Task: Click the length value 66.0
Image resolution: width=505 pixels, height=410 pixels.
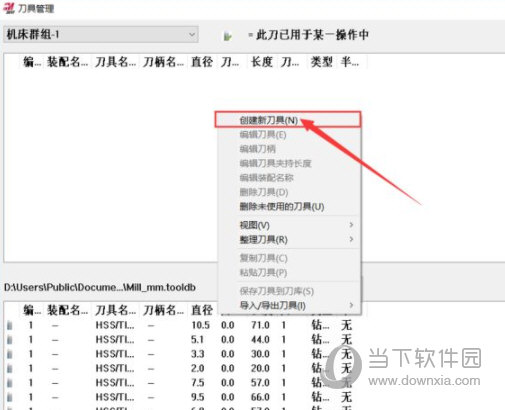Action: (260, 397)
